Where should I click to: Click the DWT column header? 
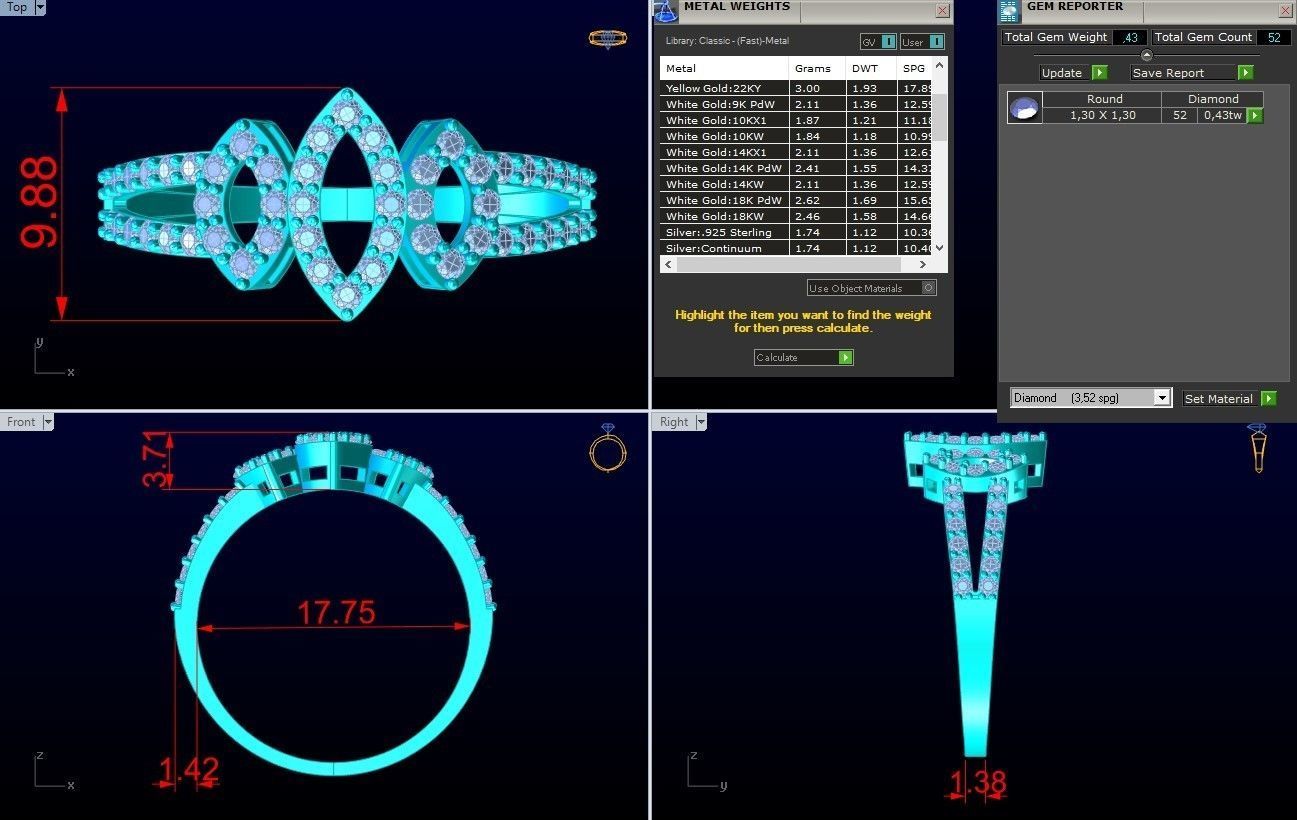tap(871, 68)
